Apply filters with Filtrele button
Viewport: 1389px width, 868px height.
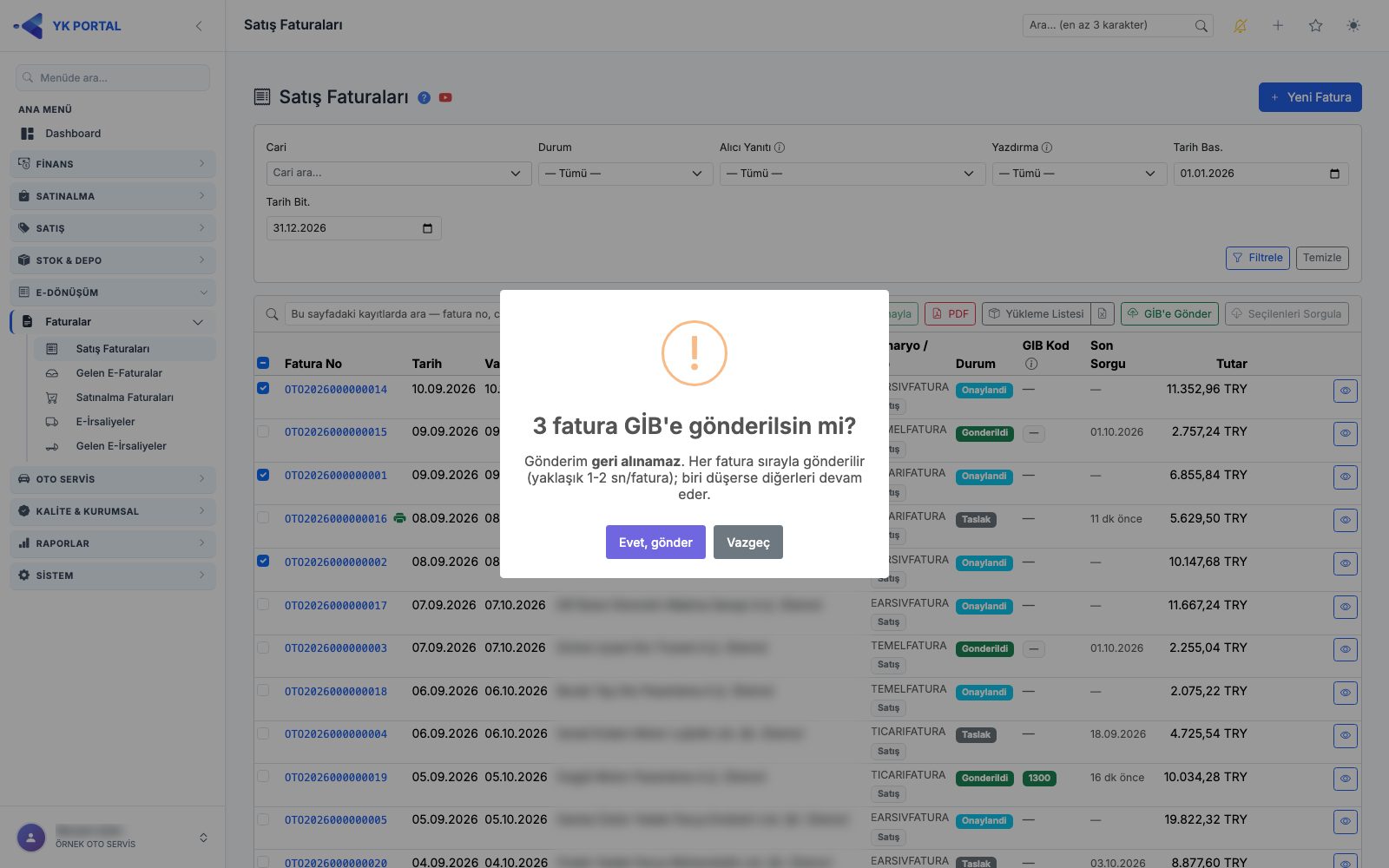point(1257,258)
